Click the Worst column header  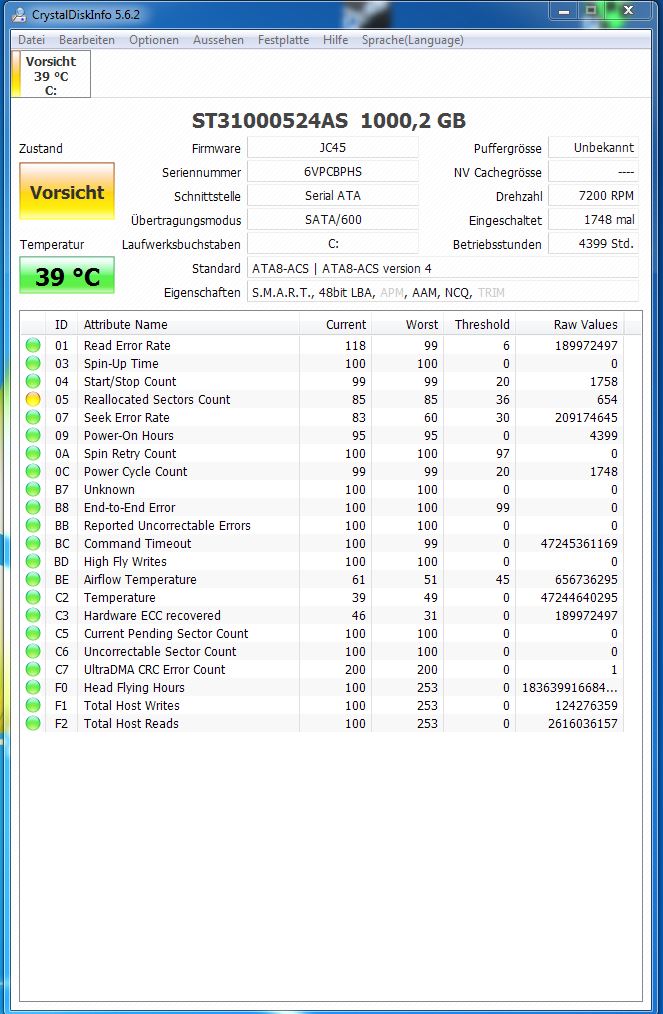(x=407, y=325)
